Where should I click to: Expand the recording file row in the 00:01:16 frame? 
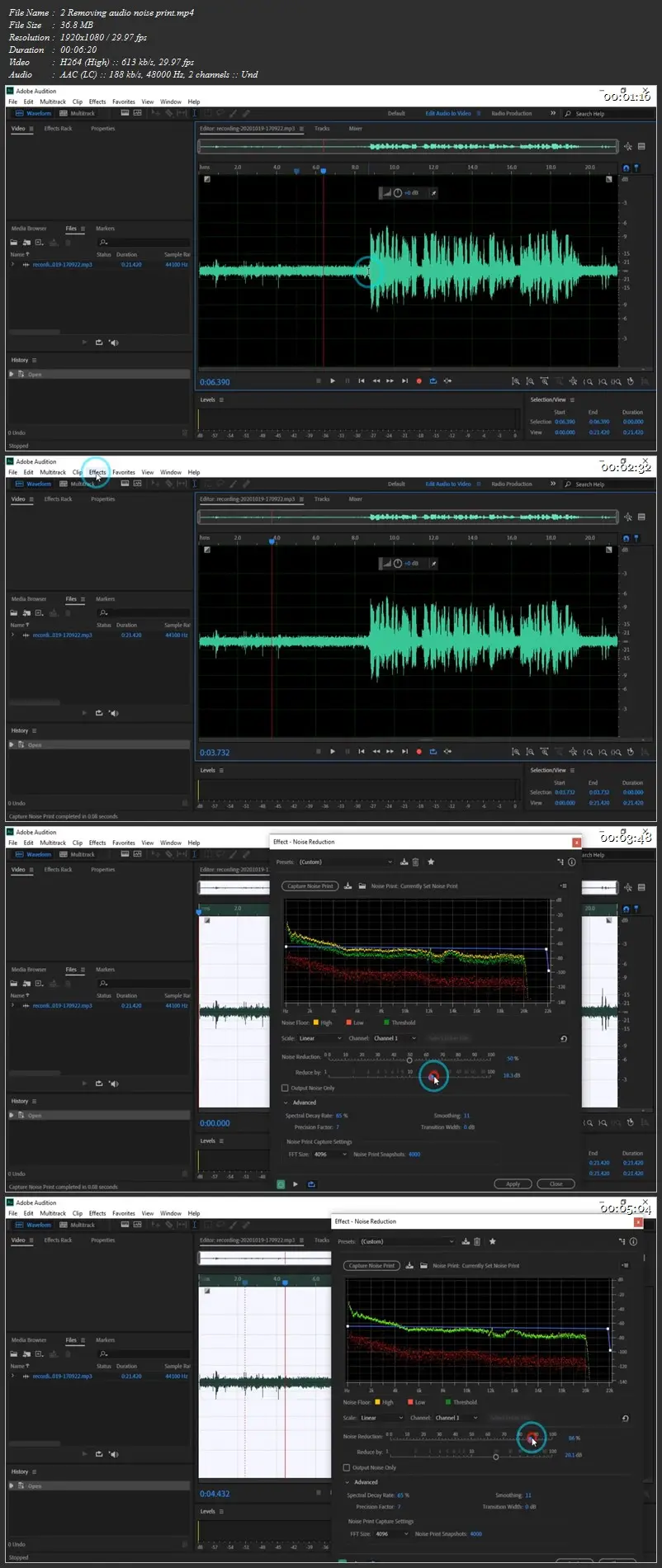tap(12, 265)
